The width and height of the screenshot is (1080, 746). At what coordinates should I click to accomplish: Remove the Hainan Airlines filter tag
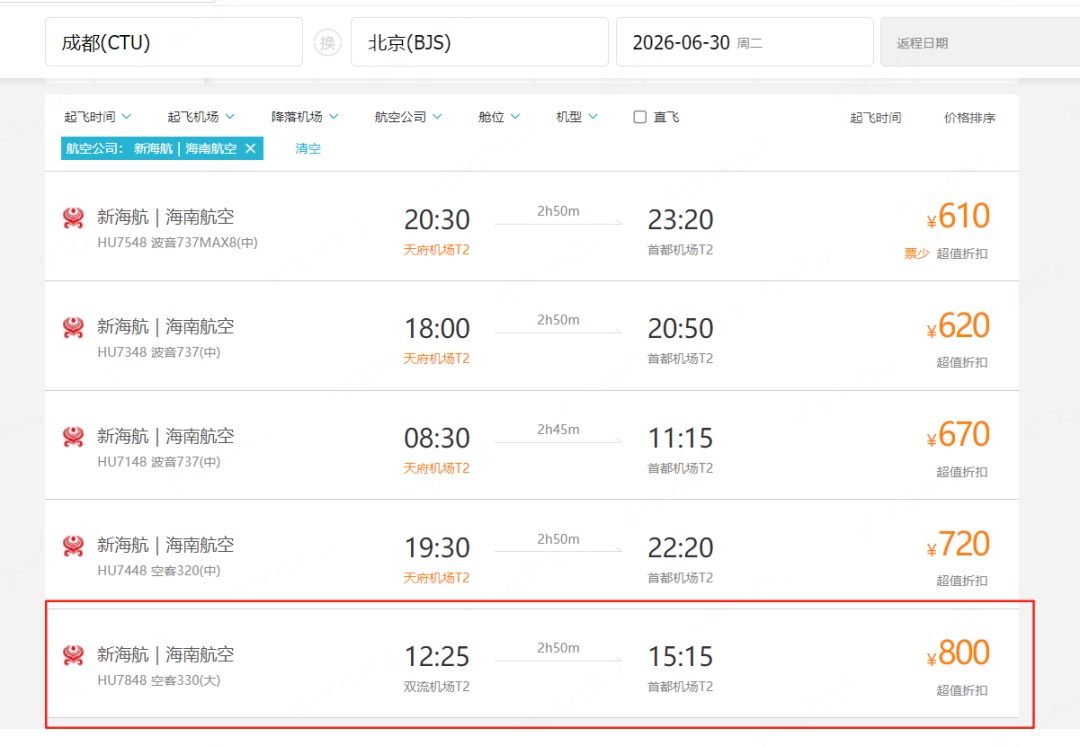pos(251,148)
